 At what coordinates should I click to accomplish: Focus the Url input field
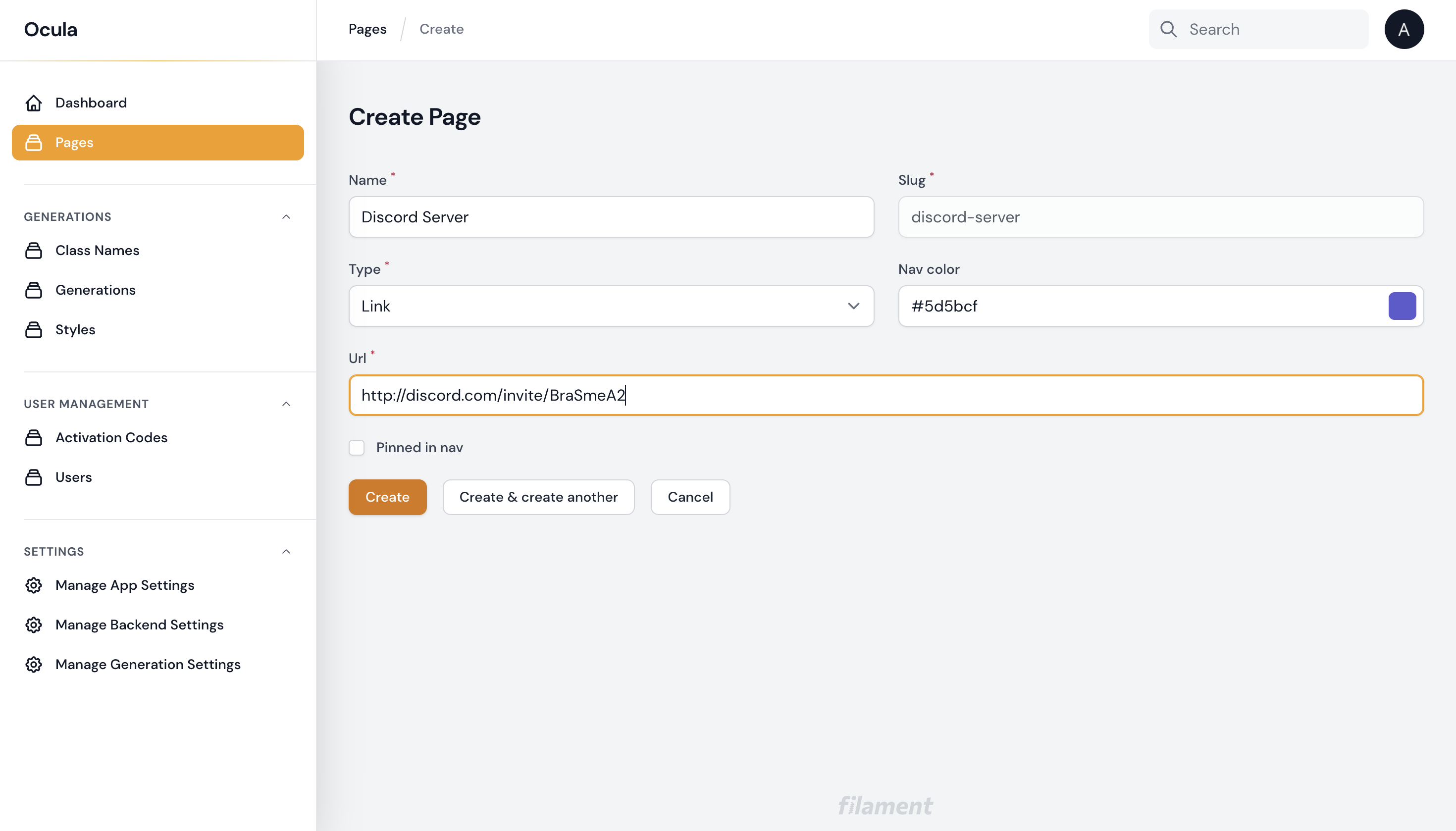[x=886, y=395]
